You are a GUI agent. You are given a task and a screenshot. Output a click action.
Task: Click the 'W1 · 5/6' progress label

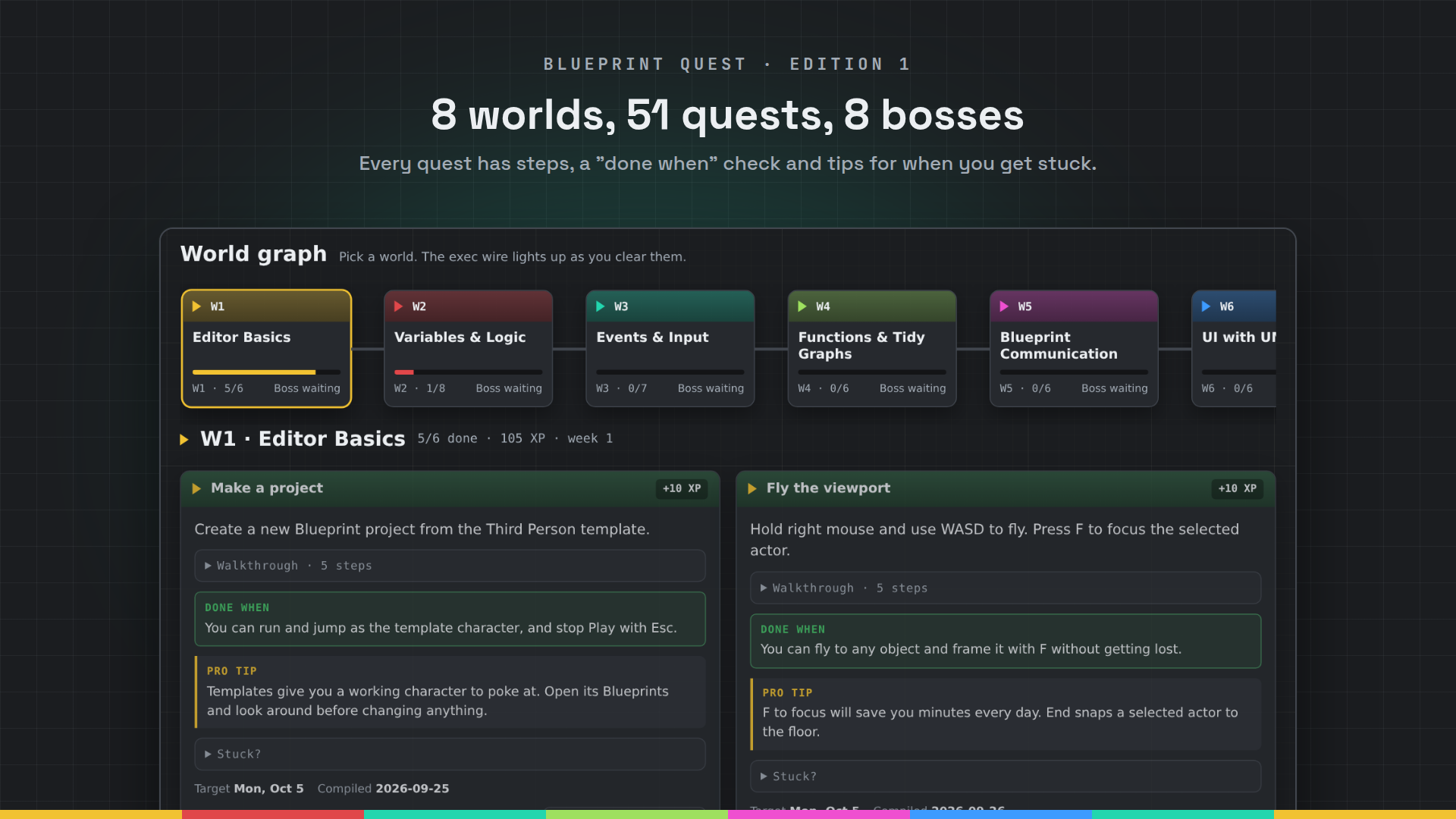[x=218, y=388]
